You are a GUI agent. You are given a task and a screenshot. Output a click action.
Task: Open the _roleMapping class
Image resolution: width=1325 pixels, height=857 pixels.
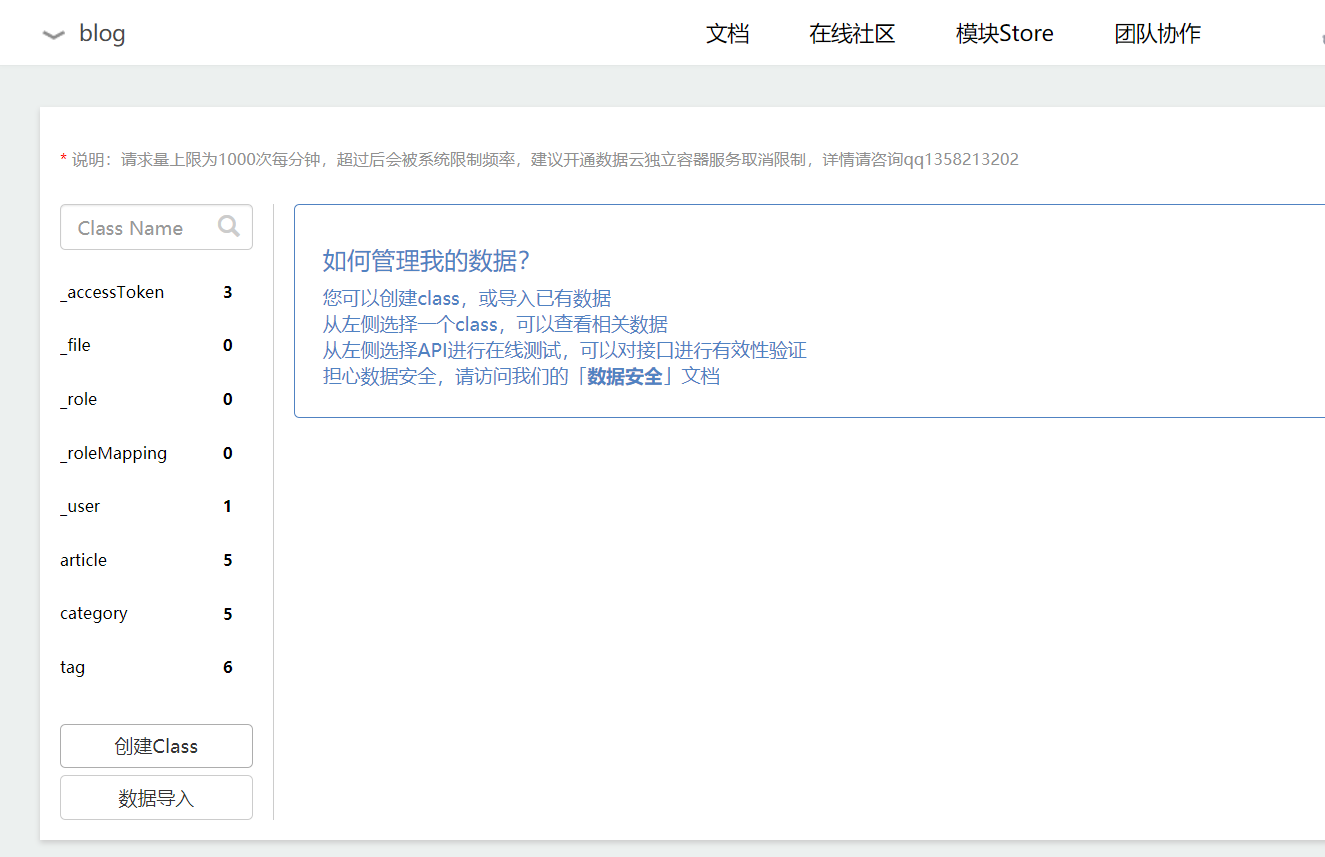(x=113, y=453)
